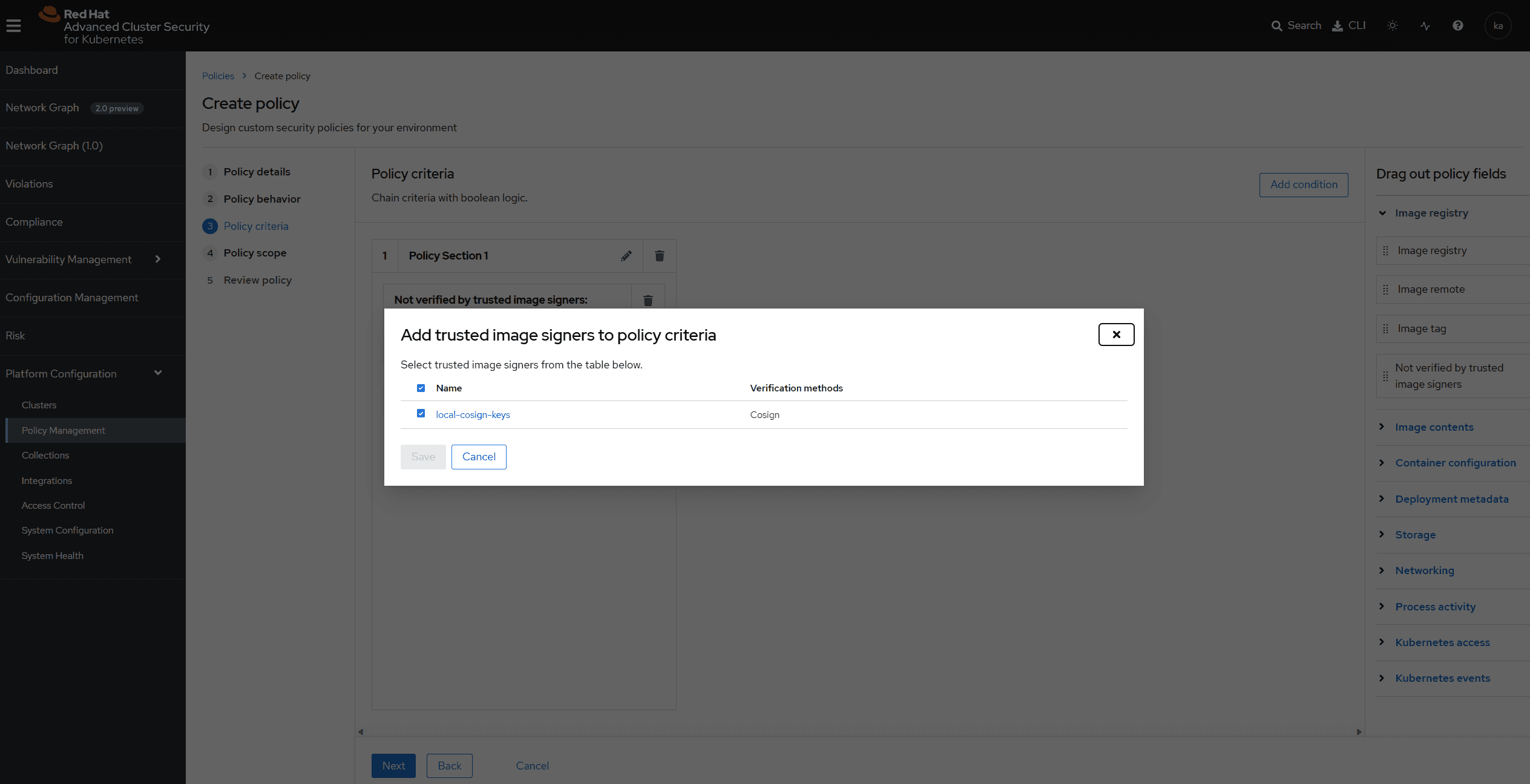1530x784 pixels.
Task: Expand the Kubernetes events category
Action: [1434, 678]
